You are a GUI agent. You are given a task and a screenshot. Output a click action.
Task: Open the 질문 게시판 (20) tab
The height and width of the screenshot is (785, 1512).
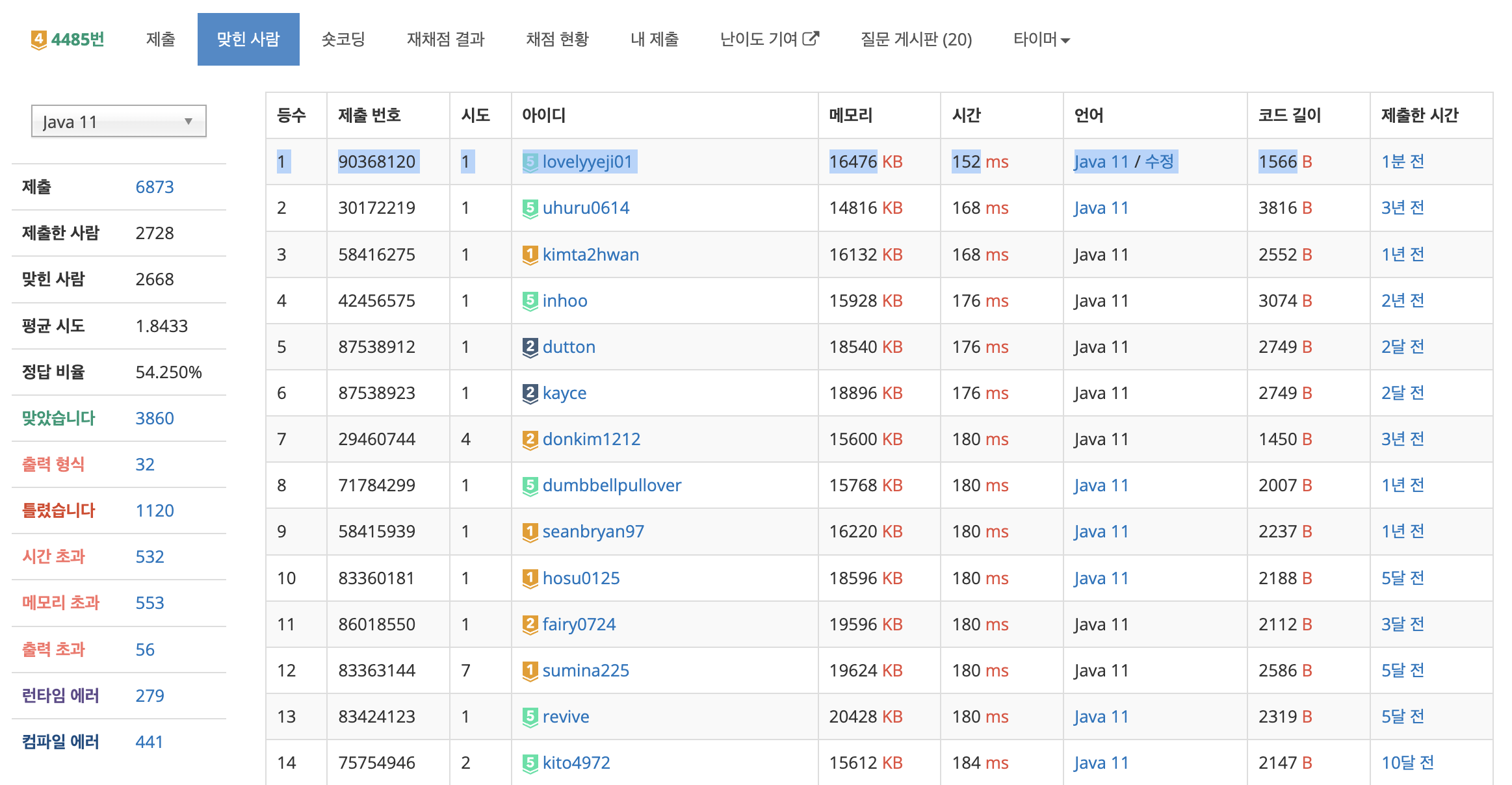916,40
